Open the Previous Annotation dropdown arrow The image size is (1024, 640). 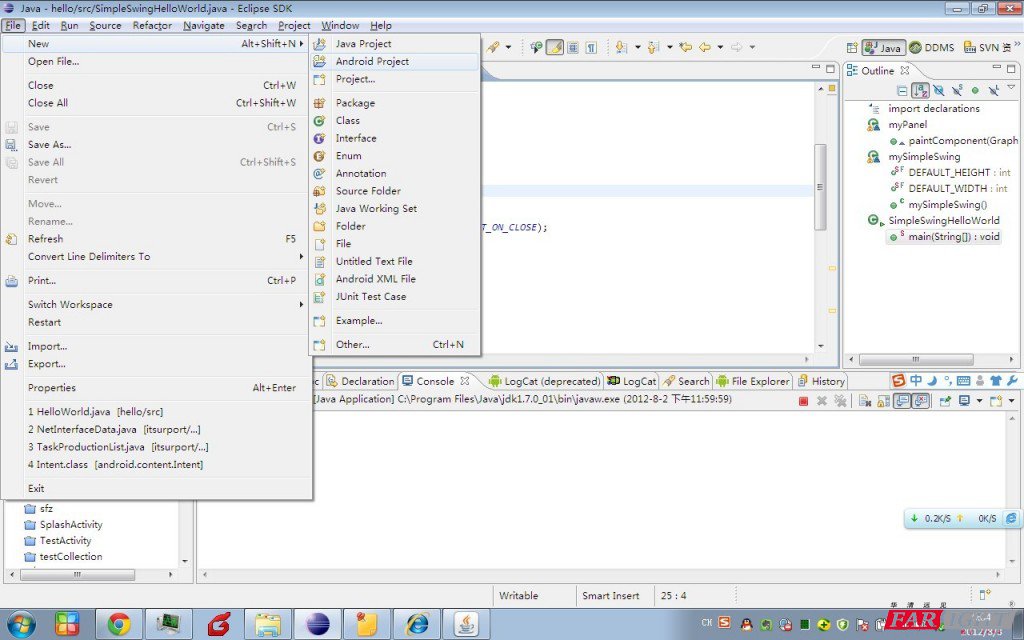coord(670,47)
